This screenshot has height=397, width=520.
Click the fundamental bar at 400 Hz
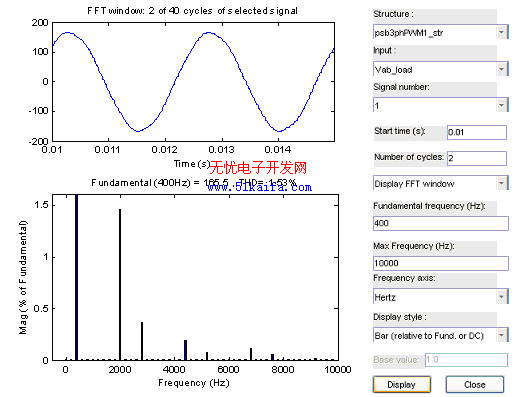(76, 277)
